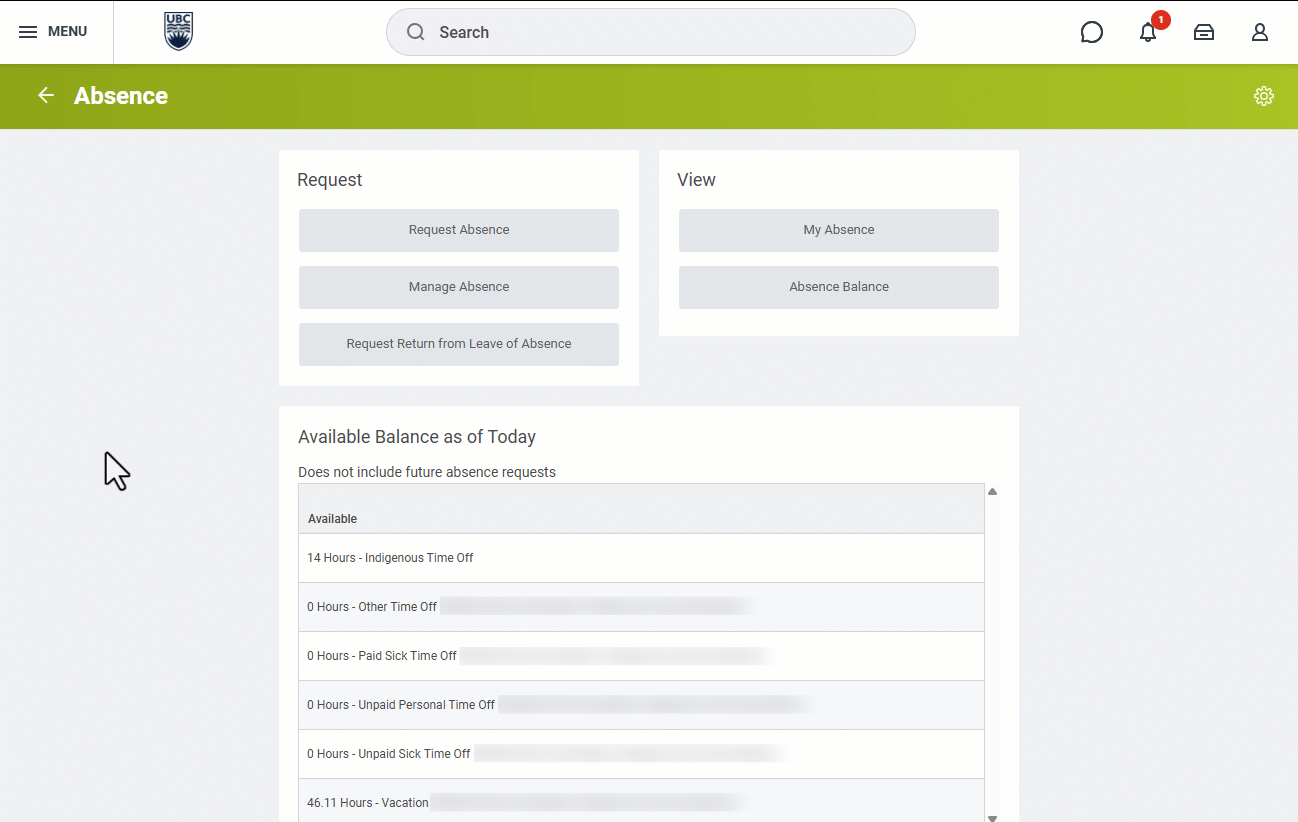The width and height of the screenshot is (1298, 822).
Task: Click the Request Absence button
Action: 459,230
